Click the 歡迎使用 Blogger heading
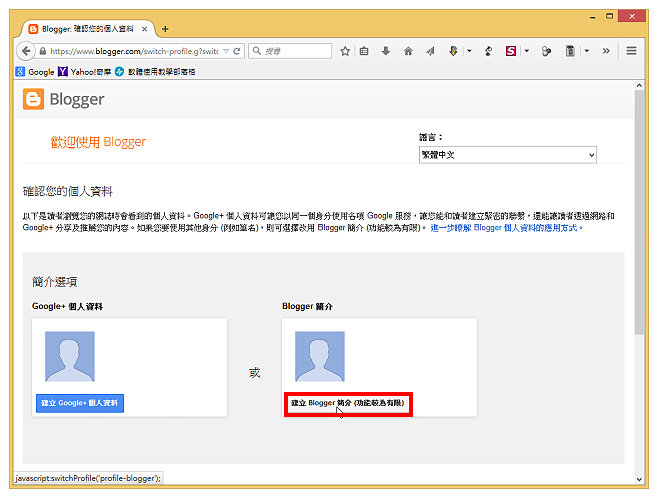 tap(98, 142)
